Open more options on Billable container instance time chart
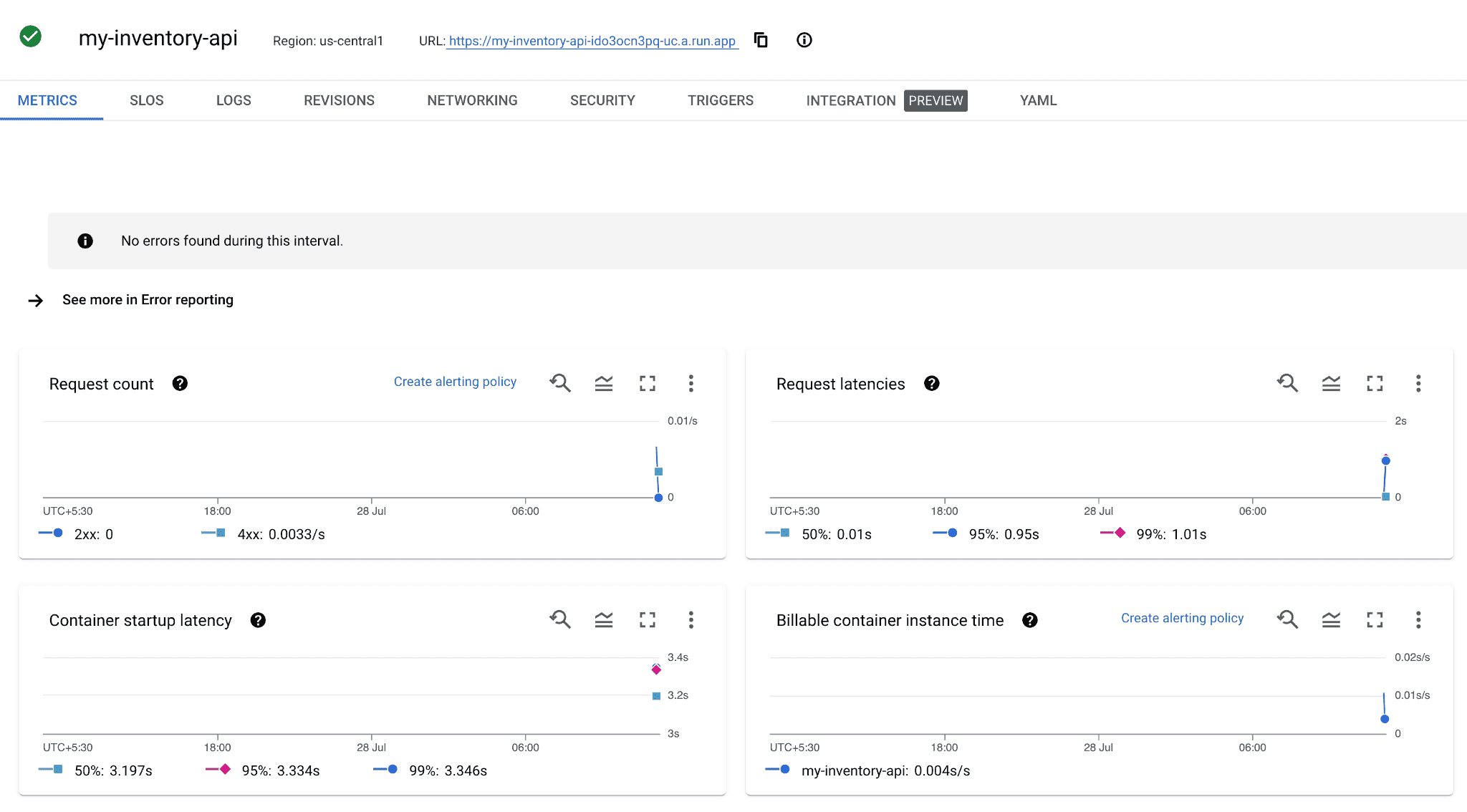 1418,619
